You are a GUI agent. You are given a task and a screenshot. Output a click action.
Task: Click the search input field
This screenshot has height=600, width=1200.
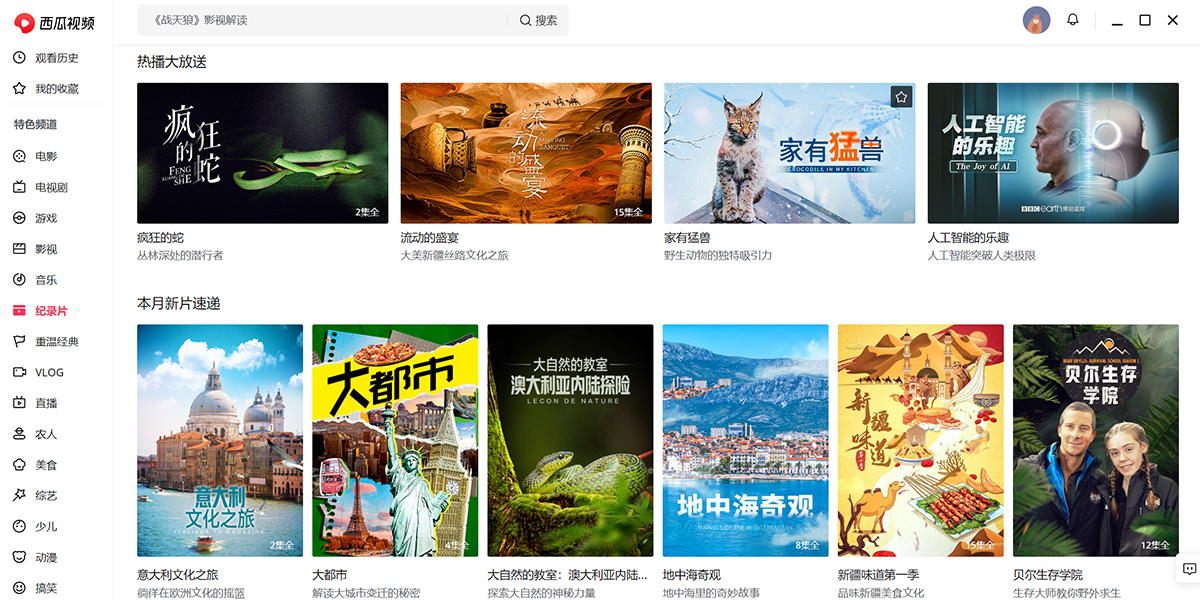[320, 20]
